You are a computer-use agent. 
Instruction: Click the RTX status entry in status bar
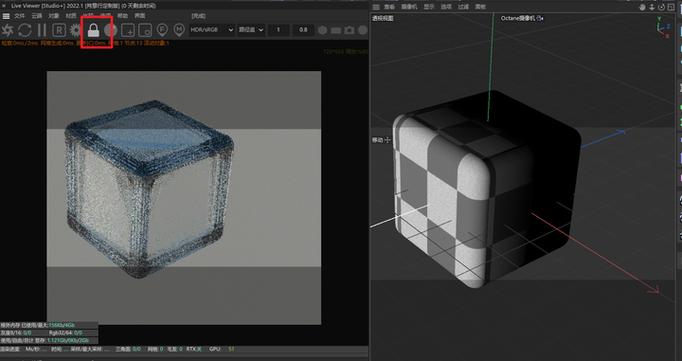pos(194,349)
